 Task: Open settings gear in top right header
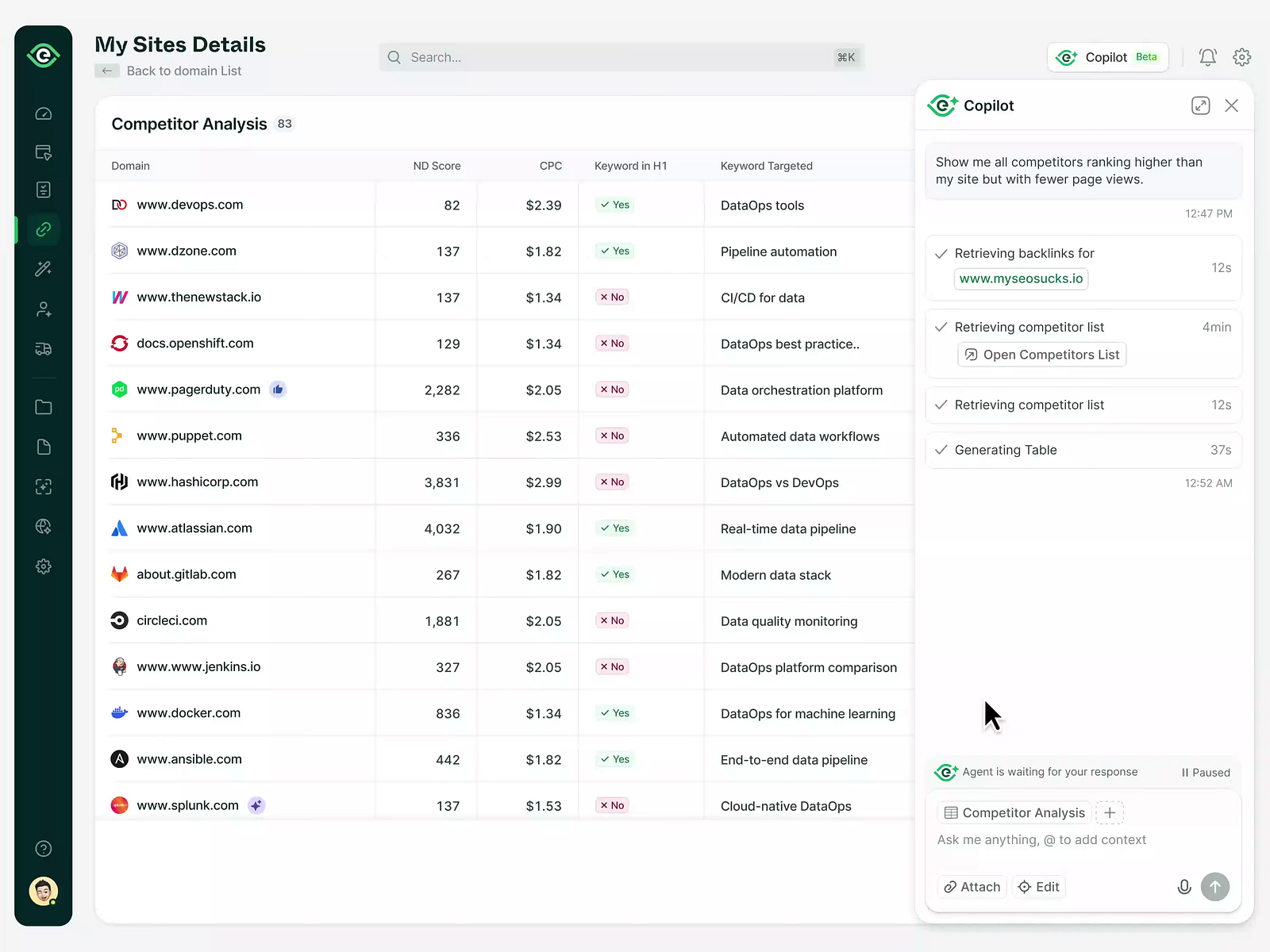pos(1242,57)
